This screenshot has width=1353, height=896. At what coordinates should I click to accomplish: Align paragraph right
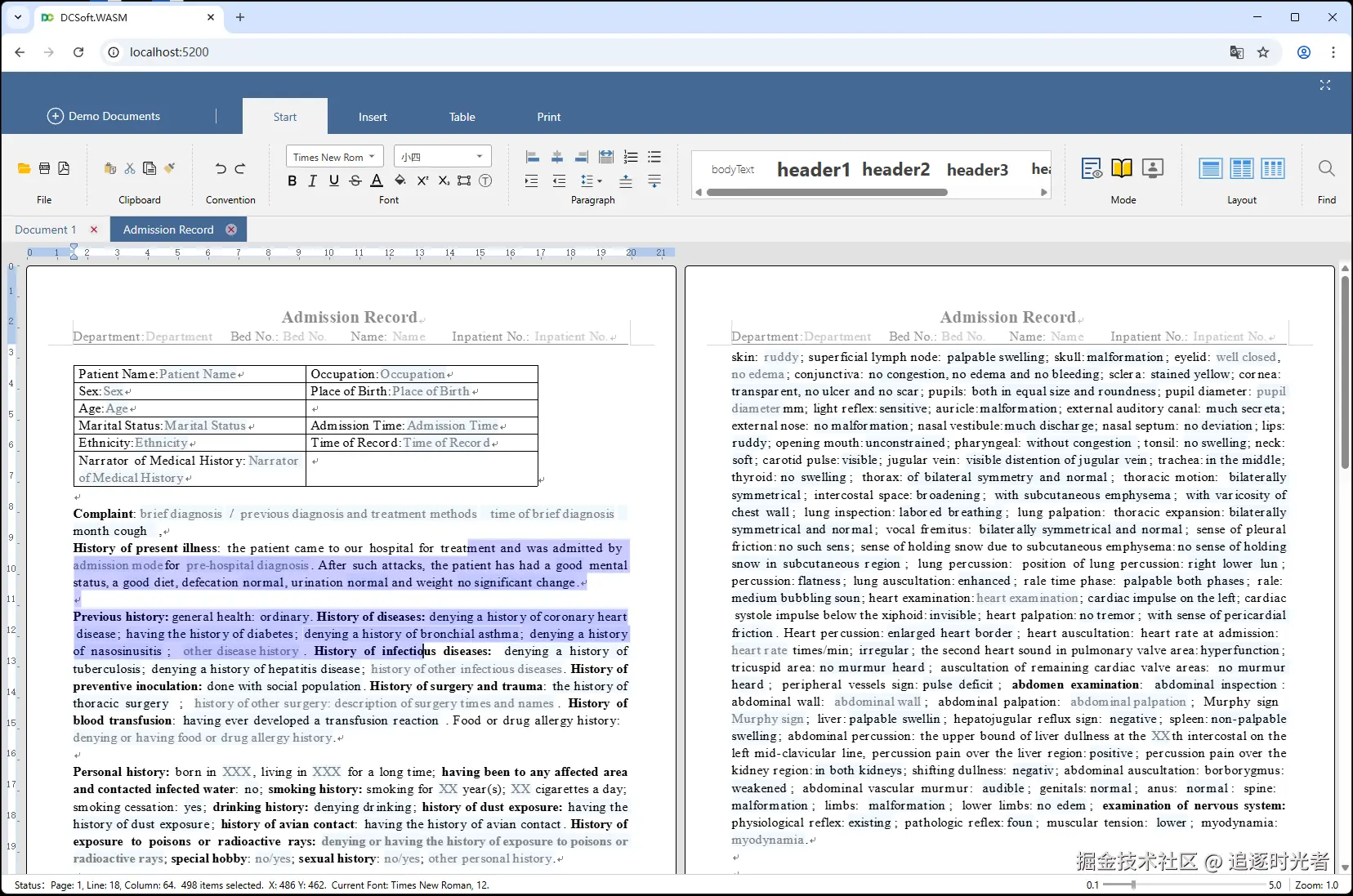coord(582,157)
